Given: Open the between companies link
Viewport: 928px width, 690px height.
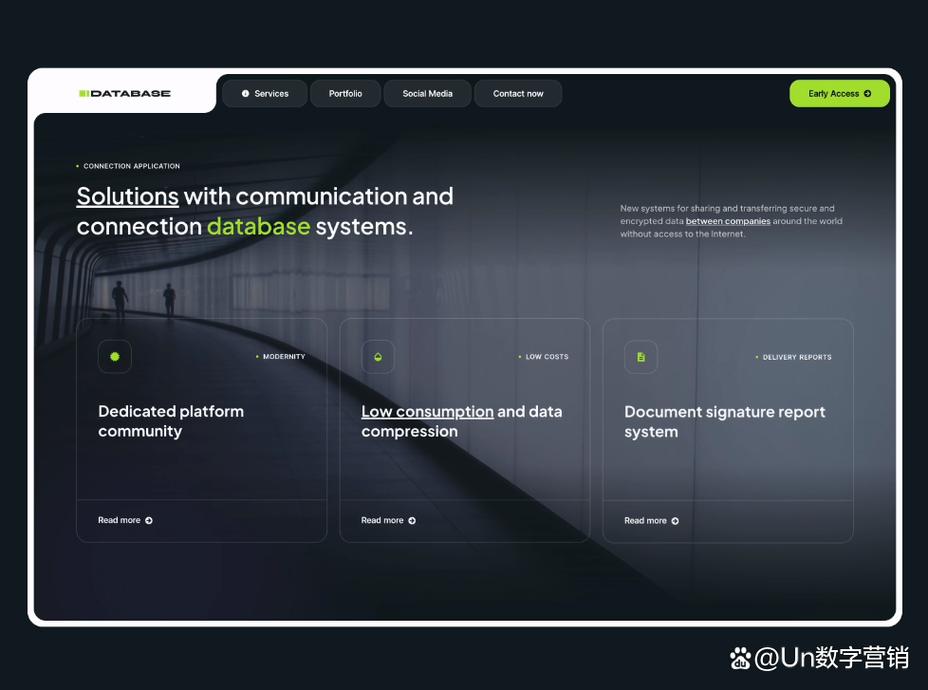Looking at the screenshot, I should [x=728, y=221].
